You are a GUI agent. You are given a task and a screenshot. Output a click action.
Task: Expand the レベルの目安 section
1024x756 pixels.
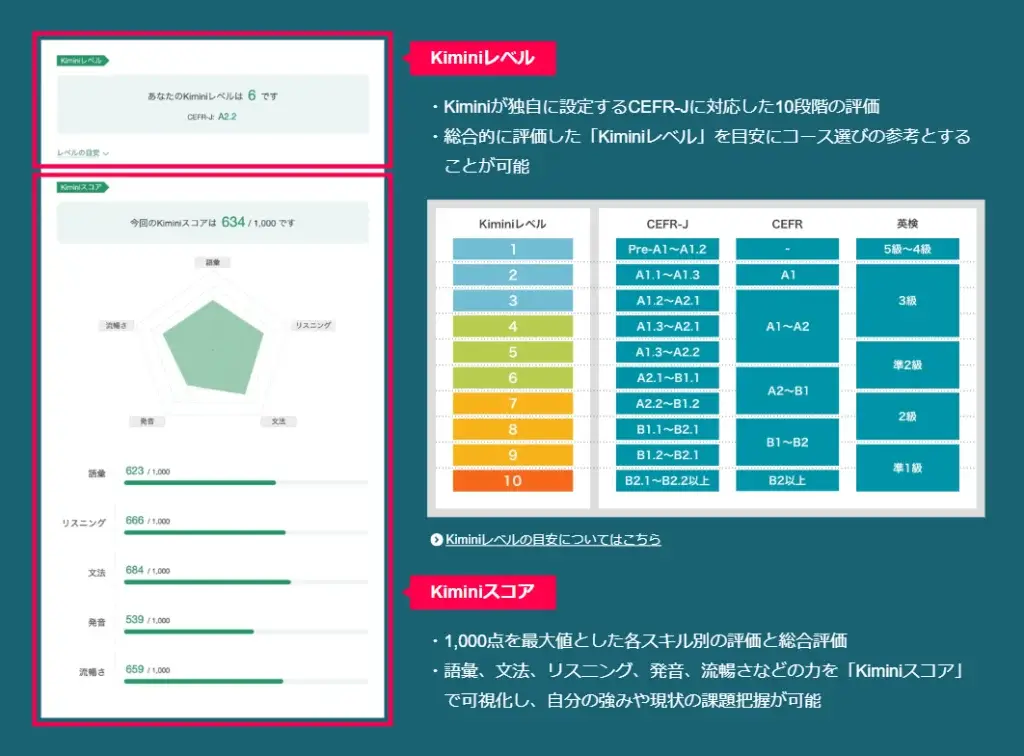tap(83, 153)
